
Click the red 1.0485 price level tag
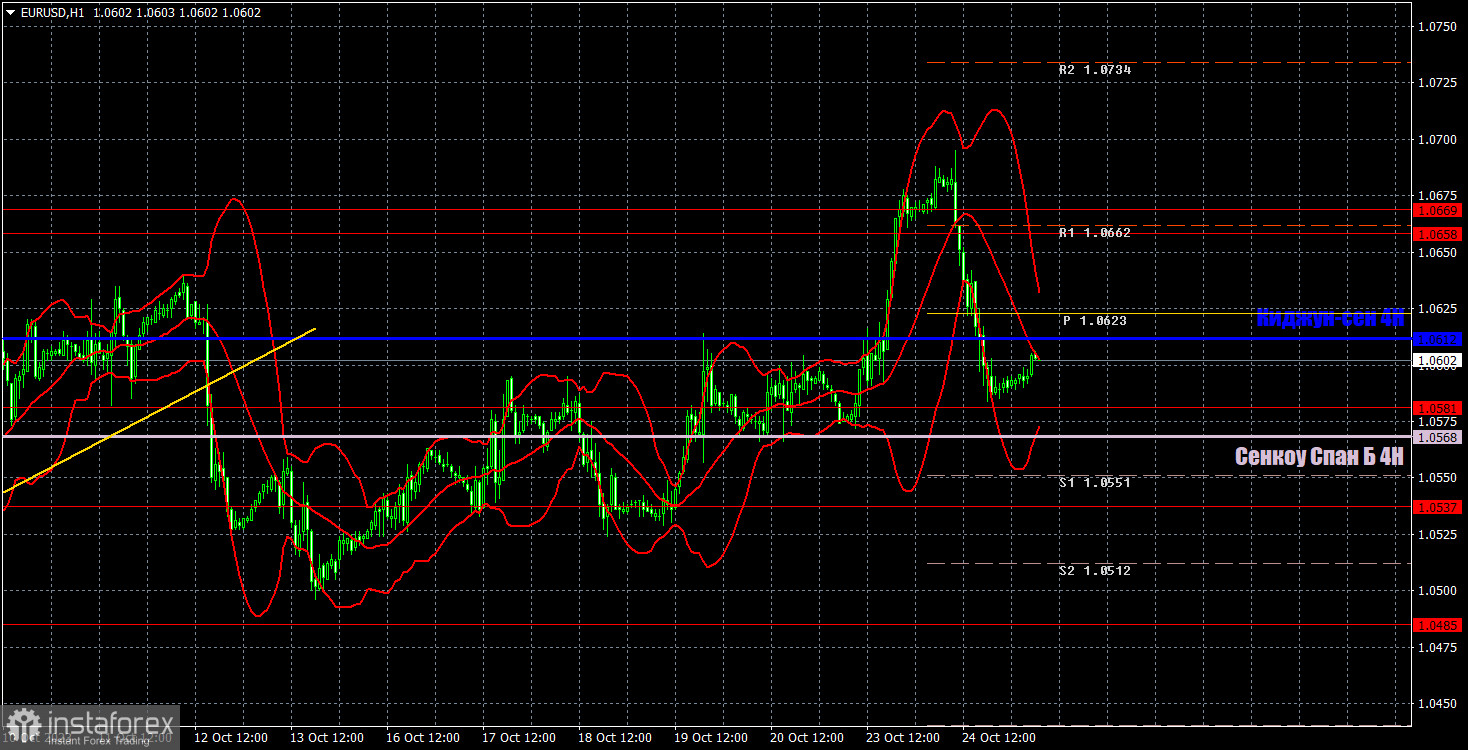tap(1438, 625)
